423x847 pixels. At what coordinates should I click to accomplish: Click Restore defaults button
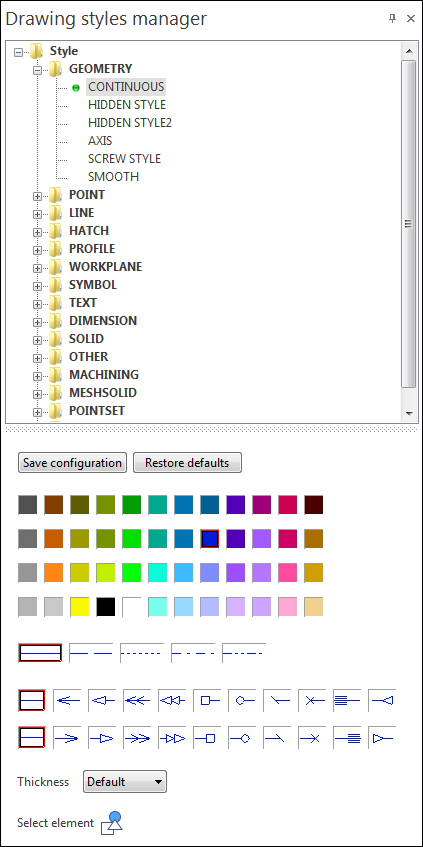[x=187, y=463]
